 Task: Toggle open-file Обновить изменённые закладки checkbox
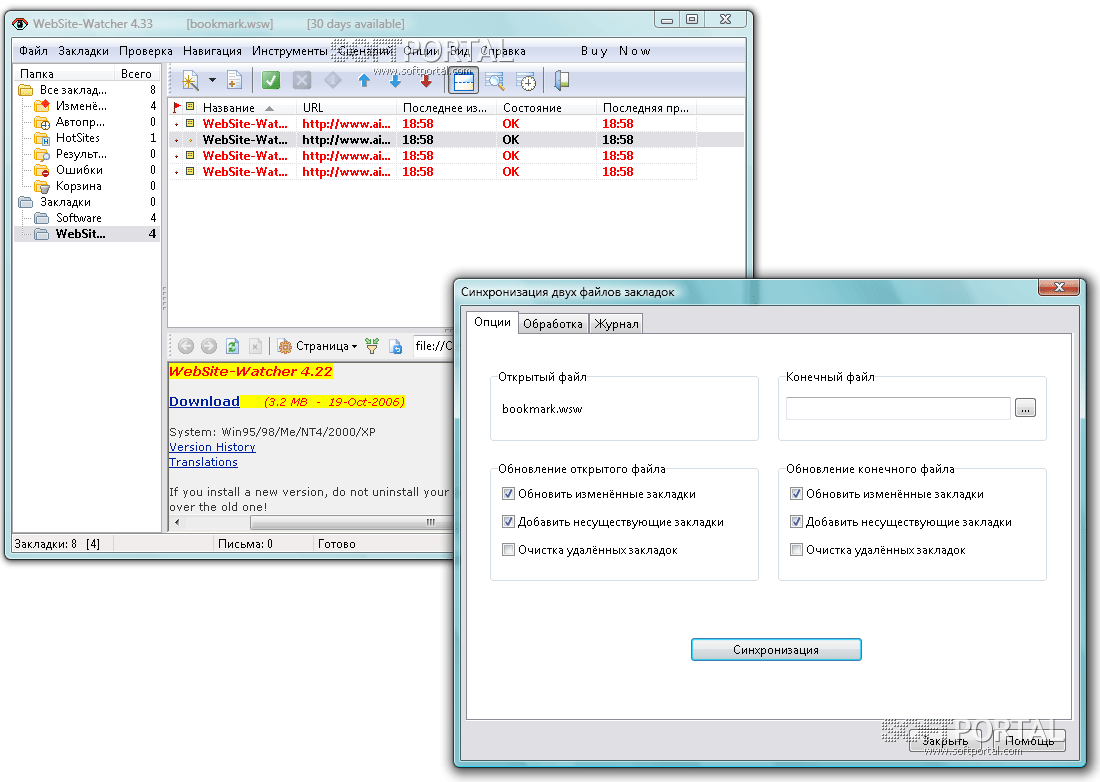(x=509, y=494)
